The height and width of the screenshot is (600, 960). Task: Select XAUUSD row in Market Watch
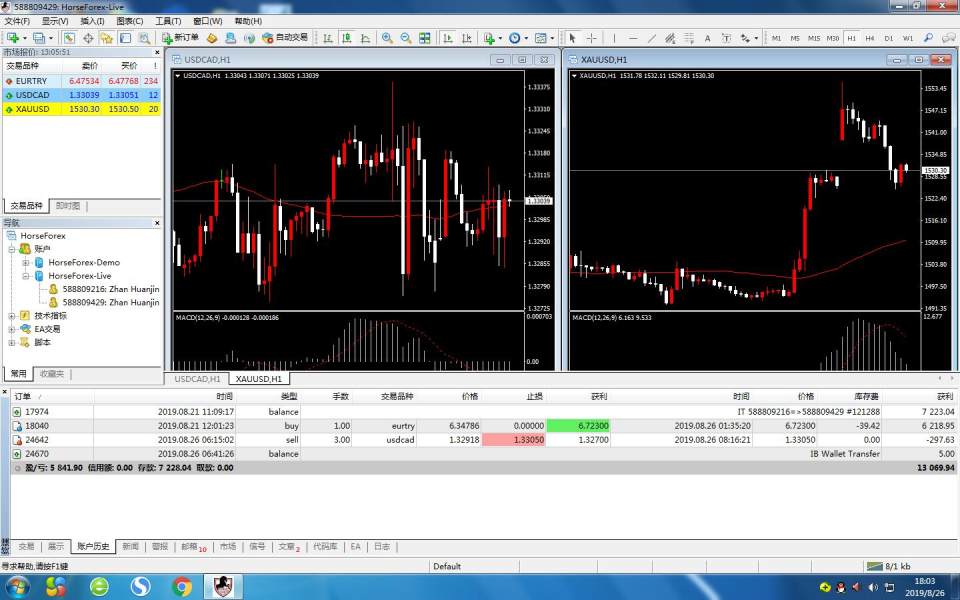point(30,109)
